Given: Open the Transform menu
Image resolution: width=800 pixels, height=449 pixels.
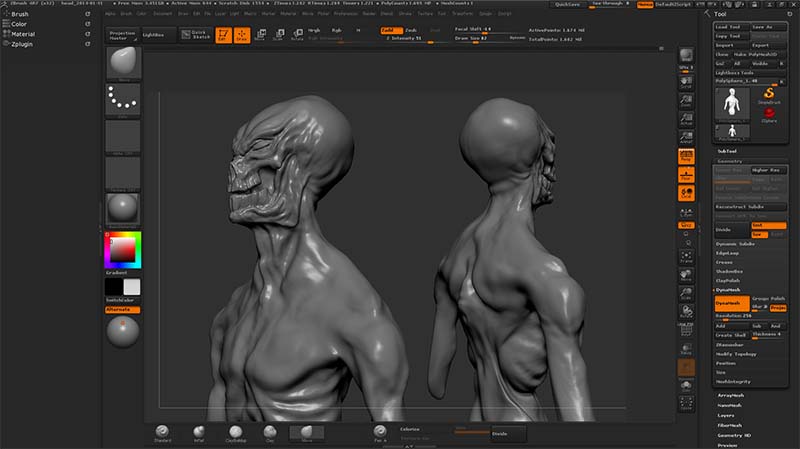Looking at the screenshot, I should click(x=462, y=14).
